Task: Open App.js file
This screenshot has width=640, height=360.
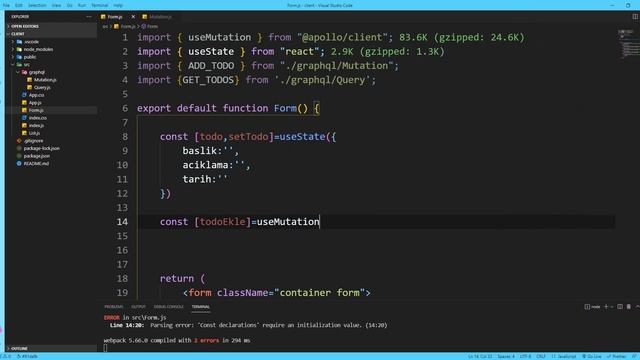Action: [x=35, y=103]
